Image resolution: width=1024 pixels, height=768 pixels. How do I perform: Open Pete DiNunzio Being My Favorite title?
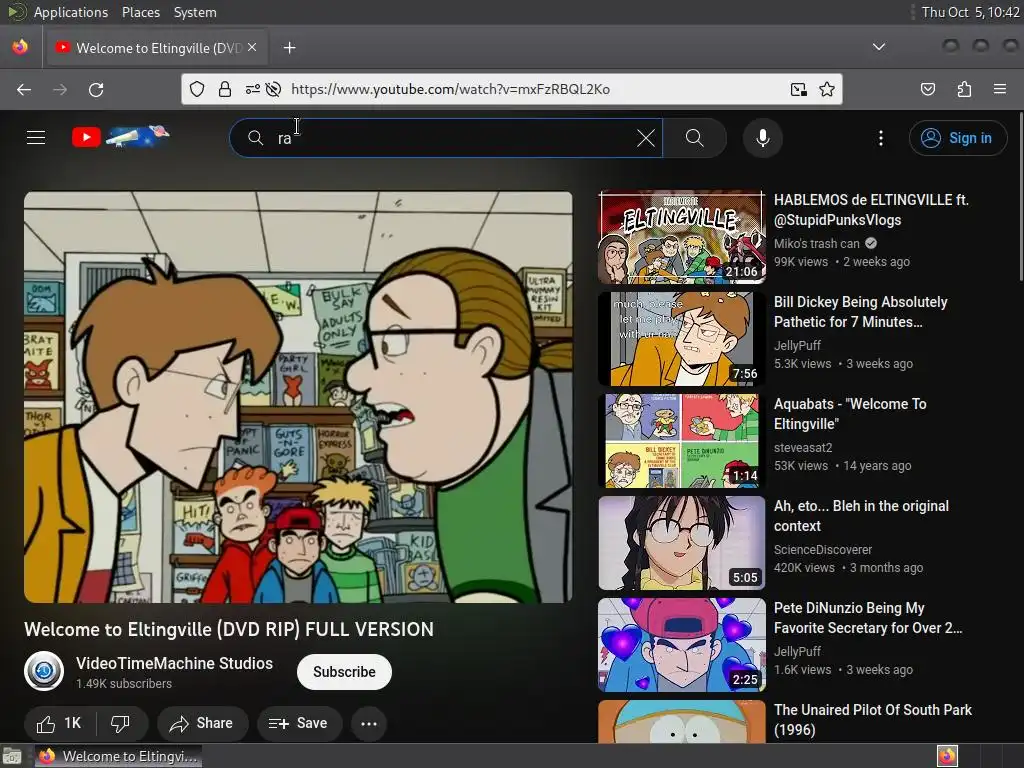[x=868, y=617]
